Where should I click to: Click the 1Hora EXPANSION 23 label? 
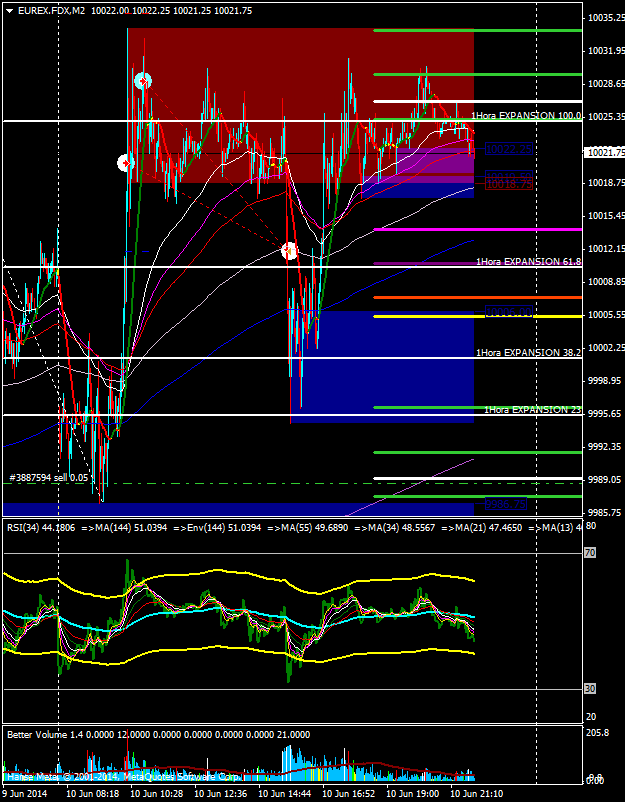click(532, 409)
